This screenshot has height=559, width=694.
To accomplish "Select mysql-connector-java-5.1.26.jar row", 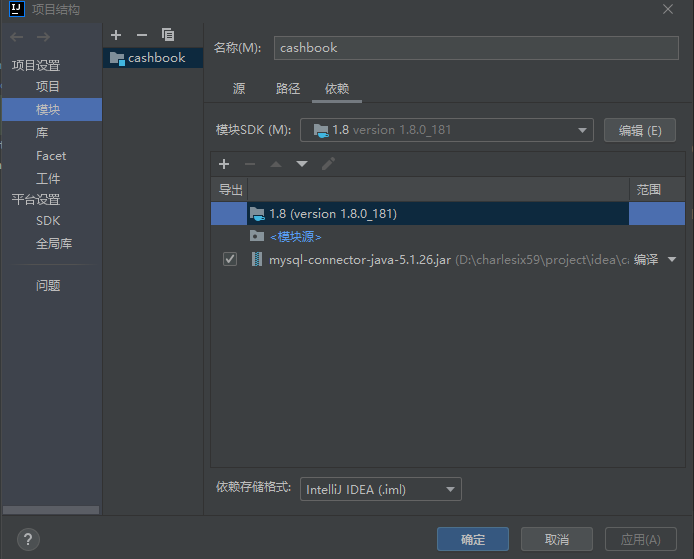I will (x=448, y=259).
